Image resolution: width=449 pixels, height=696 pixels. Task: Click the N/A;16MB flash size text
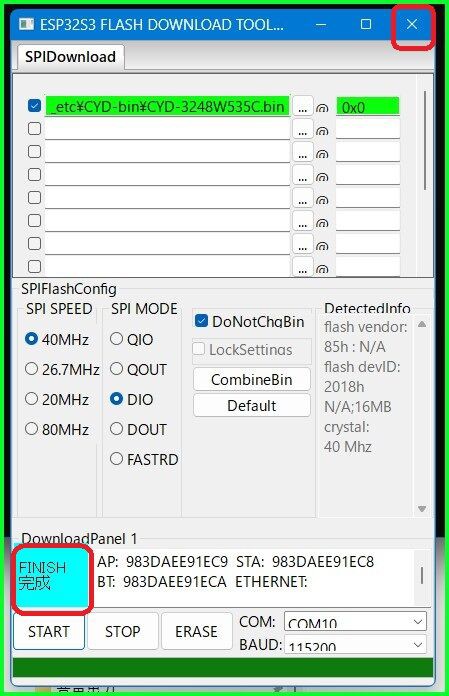pyautogui.click(x=358, y=407)
